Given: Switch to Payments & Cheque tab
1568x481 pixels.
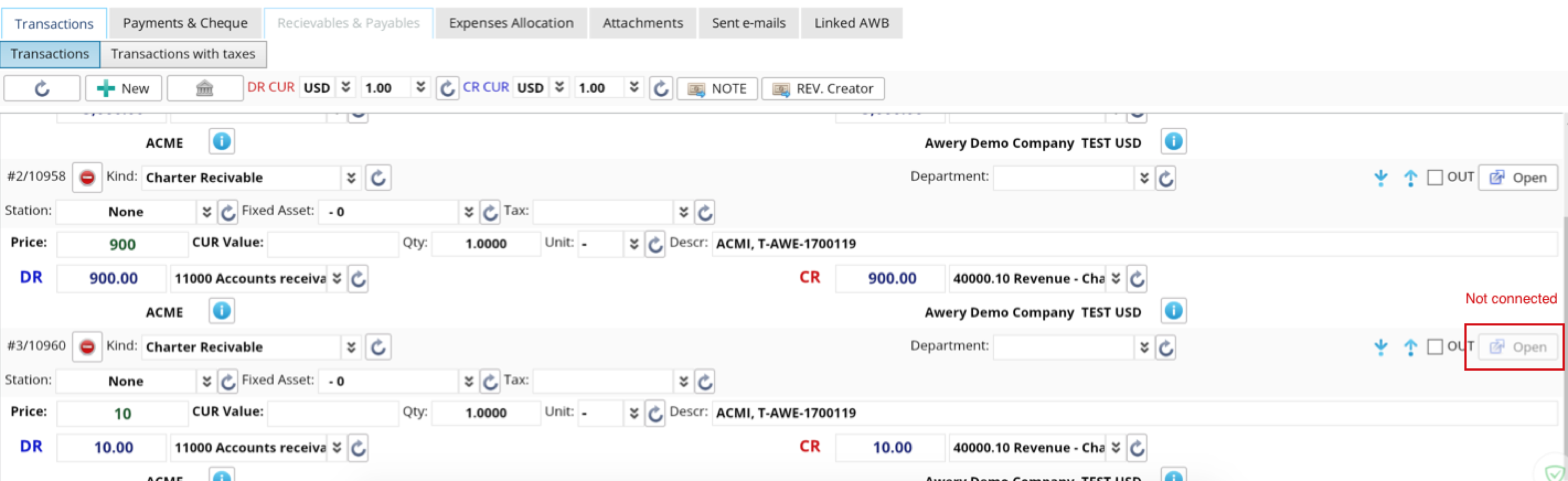Looking at the screenshot, I should click(185, 23).
